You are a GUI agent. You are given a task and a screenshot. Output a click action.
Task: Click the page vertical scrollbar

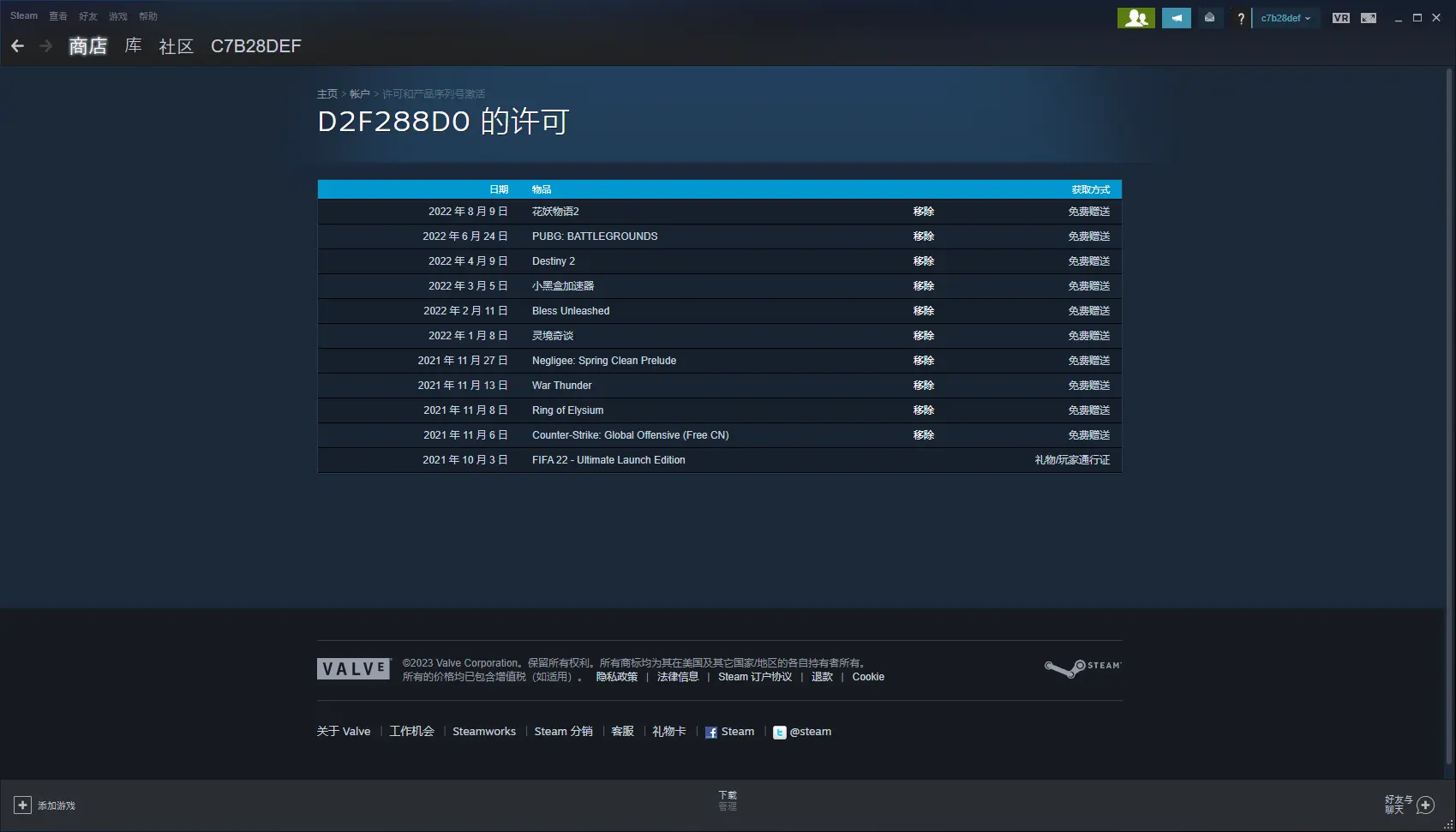pyautogui.click(x=1450, y=416)
